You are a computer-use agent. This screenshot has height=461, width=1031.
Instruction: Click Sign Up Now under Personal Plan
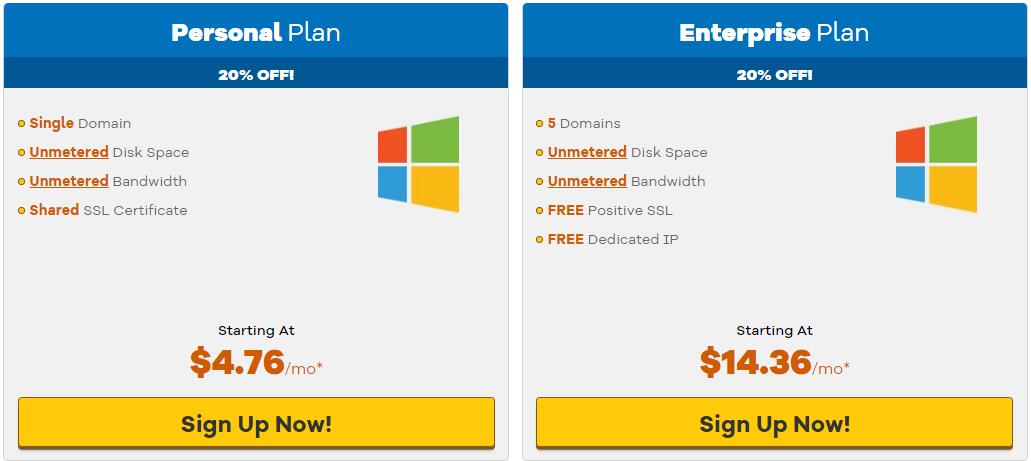click(x=256, y=423)
